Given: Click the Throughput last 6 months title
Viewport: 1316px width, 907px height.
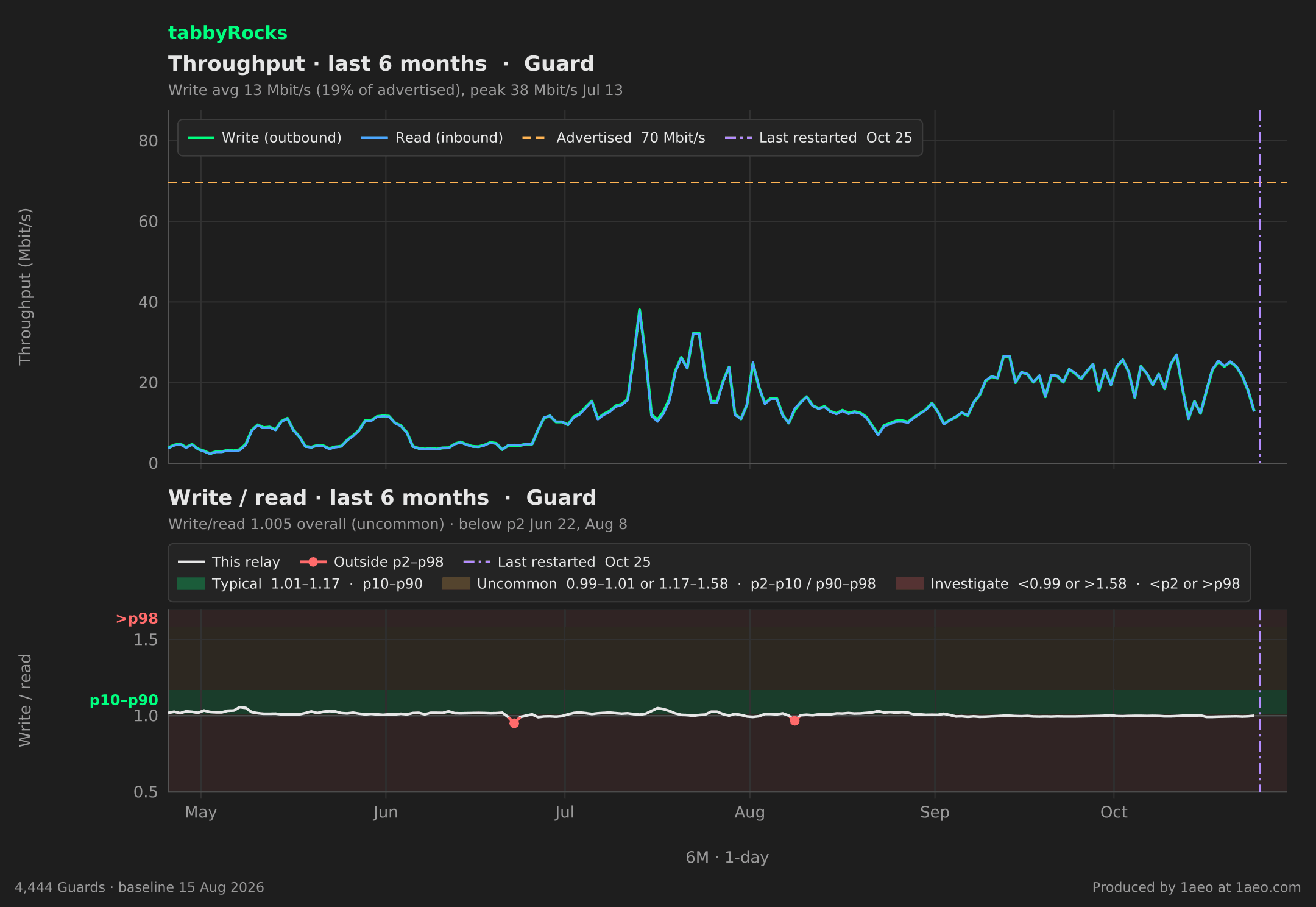Looking at the screenshot, I should click(x=381, y=63).
